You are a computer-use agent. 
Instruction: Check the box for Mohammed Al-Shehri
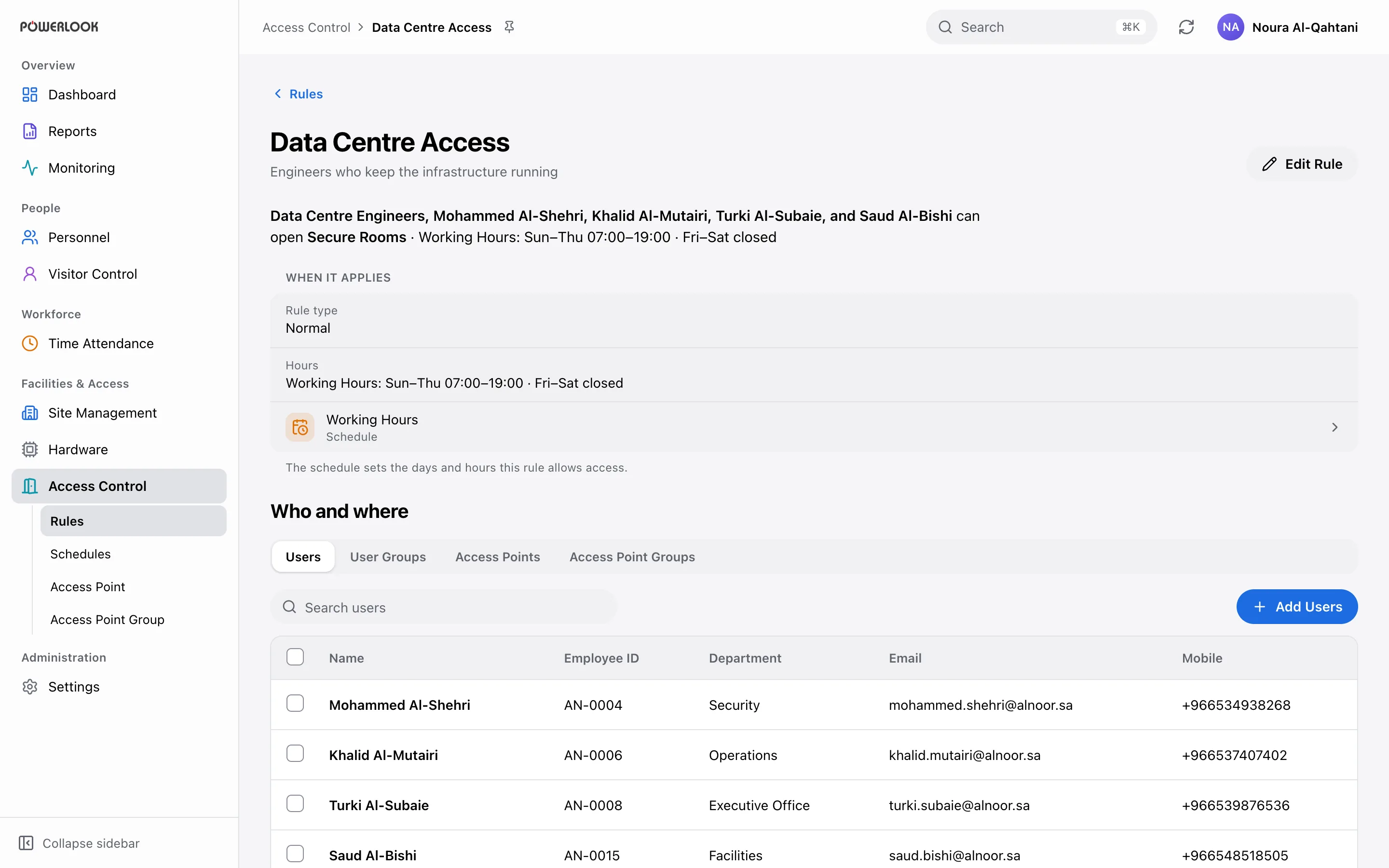tap(295, 704)
